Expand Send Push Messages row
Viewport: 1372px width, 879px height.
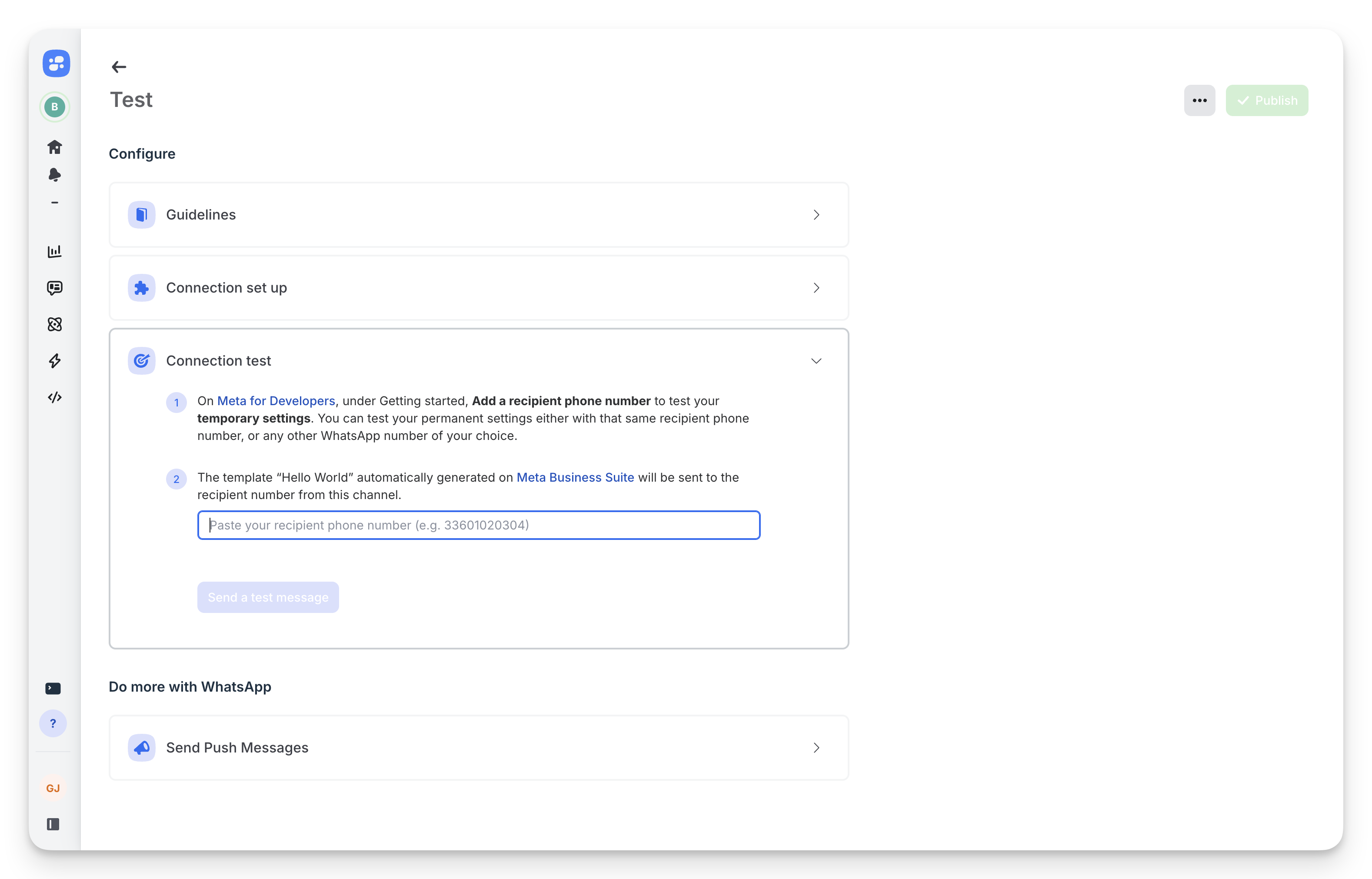click(478, 748)
